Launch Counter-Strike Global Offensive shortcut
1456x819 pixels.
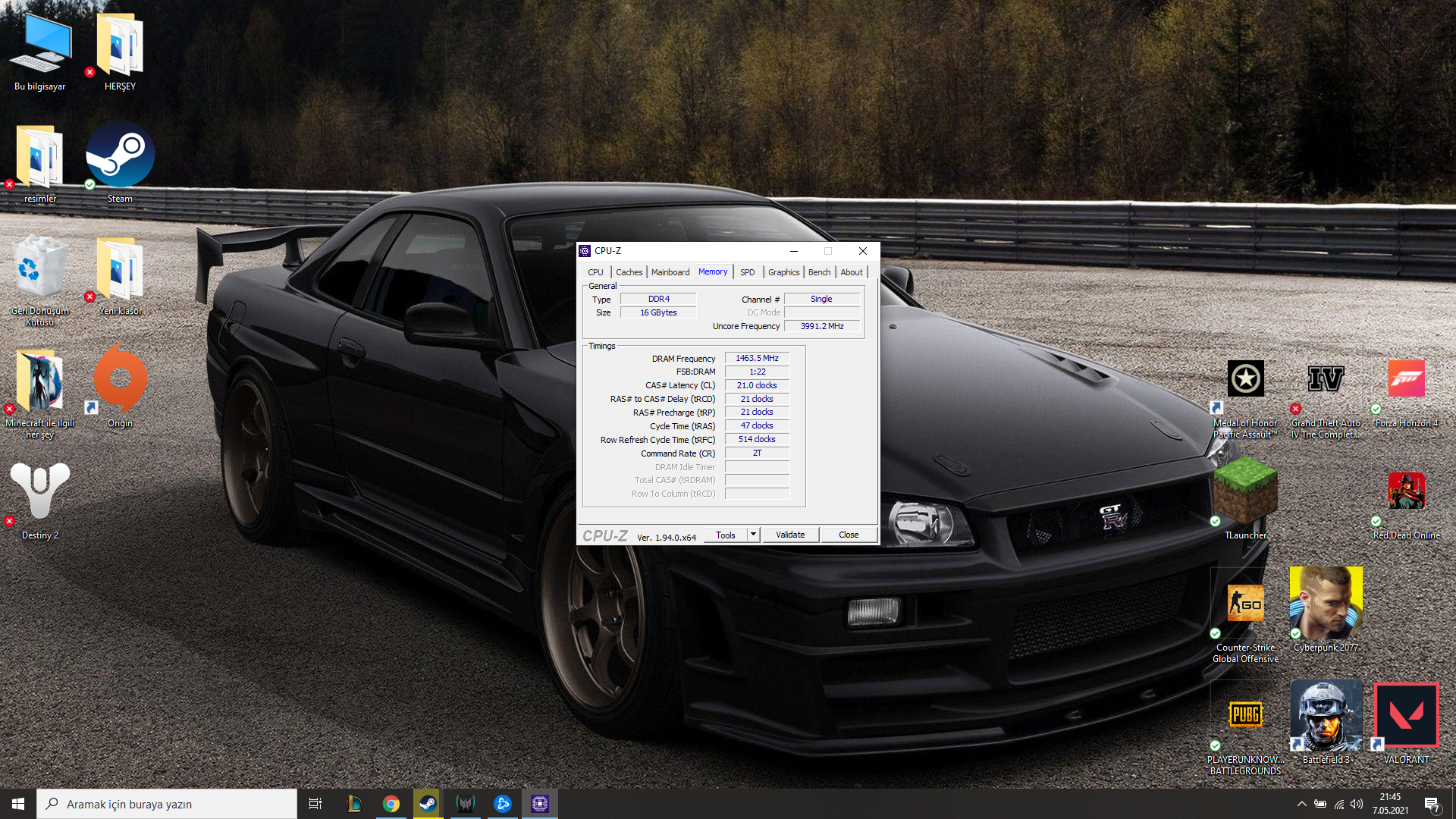click(1245, 622)
